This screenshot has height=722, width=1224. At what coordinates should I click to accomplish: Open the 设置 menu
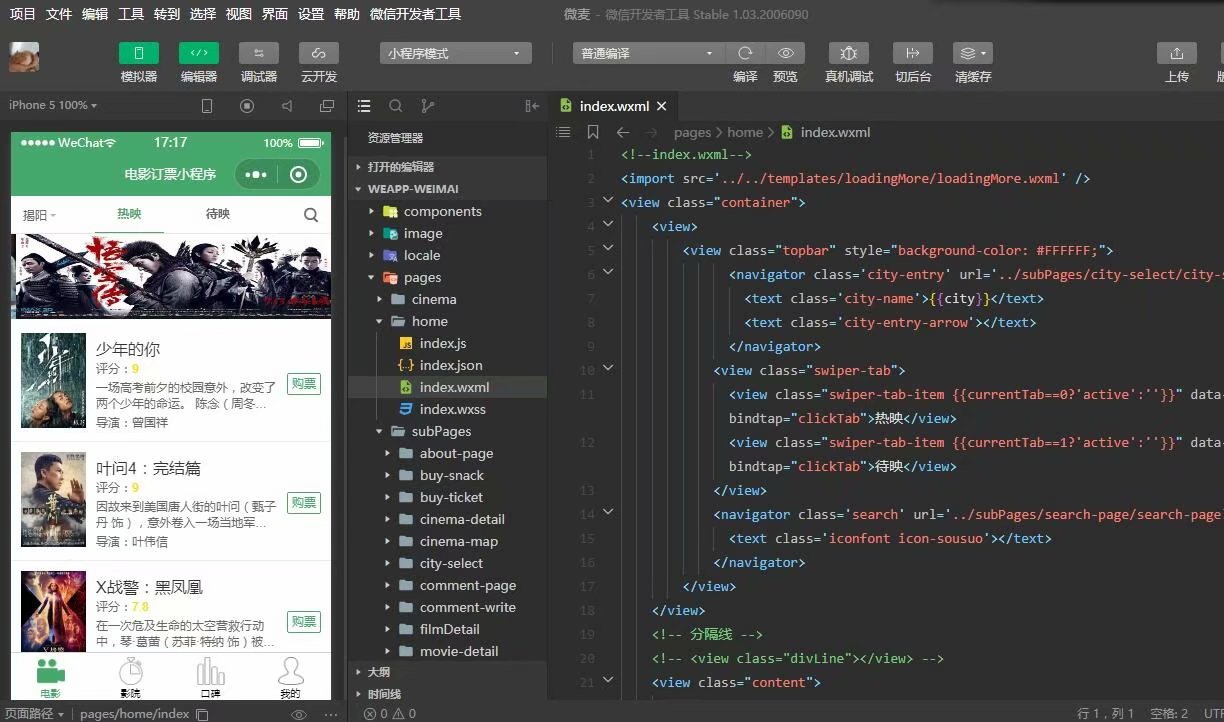(311, 14)
